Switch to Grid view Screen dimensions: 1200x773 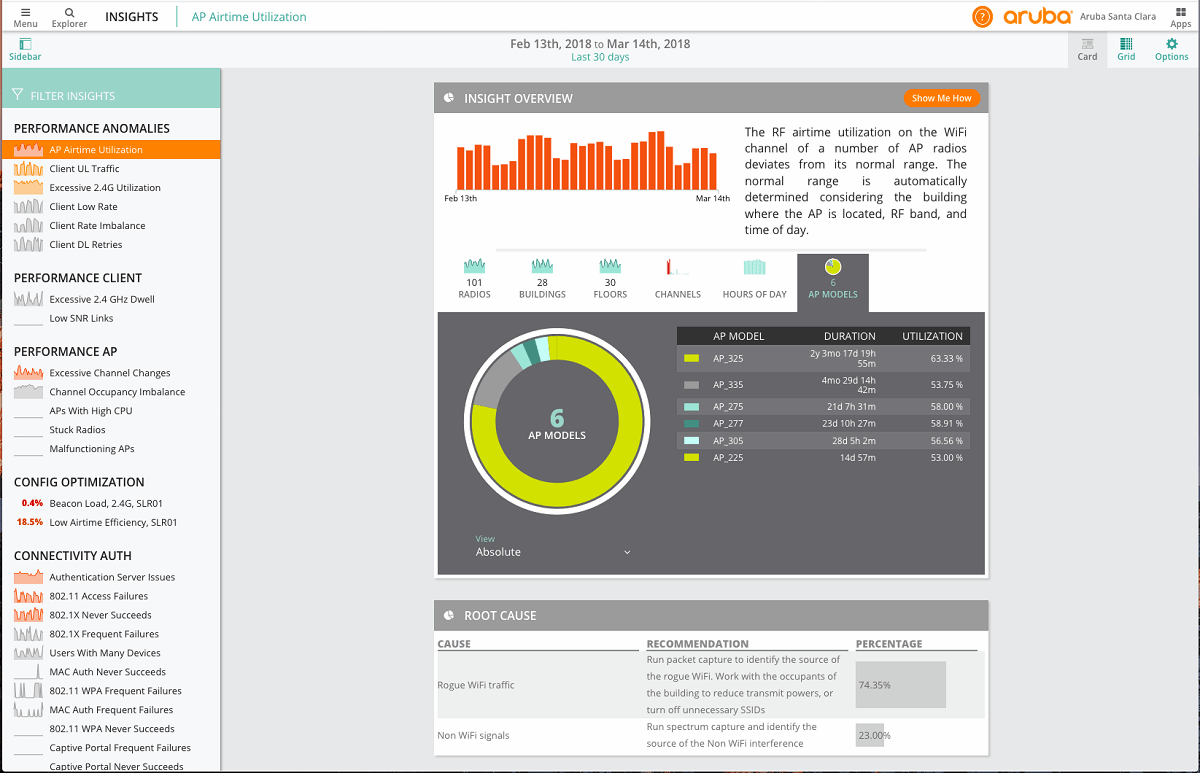[1126, 44]
